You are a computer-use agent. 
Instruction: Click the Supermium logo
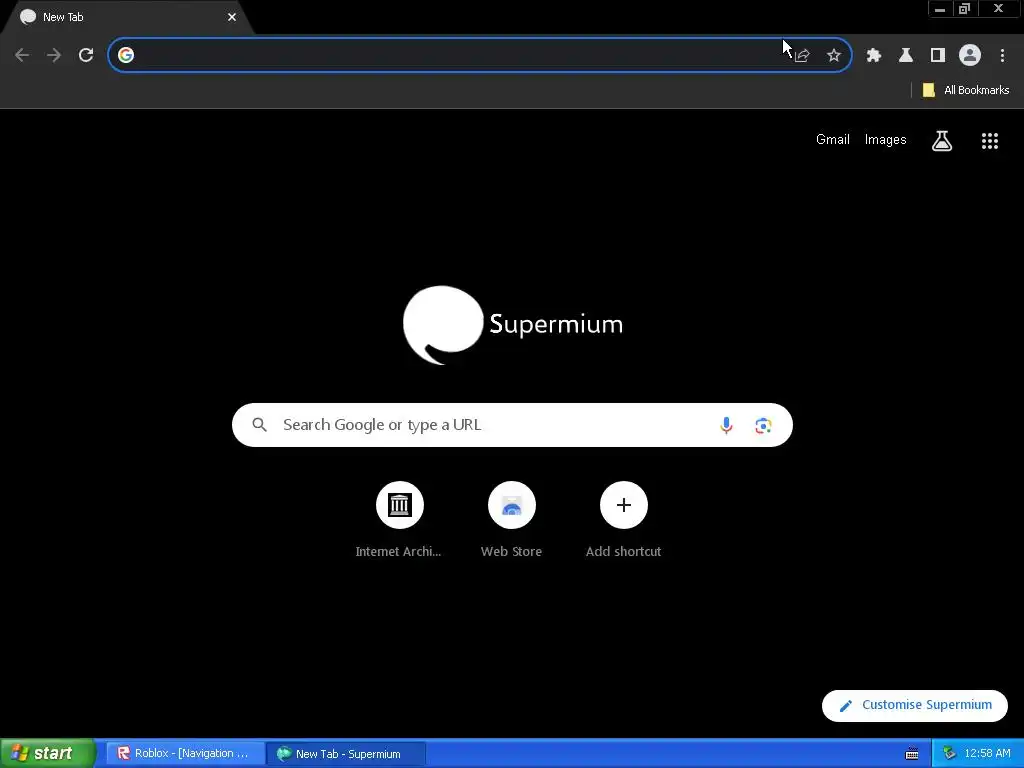pos(513,325)
